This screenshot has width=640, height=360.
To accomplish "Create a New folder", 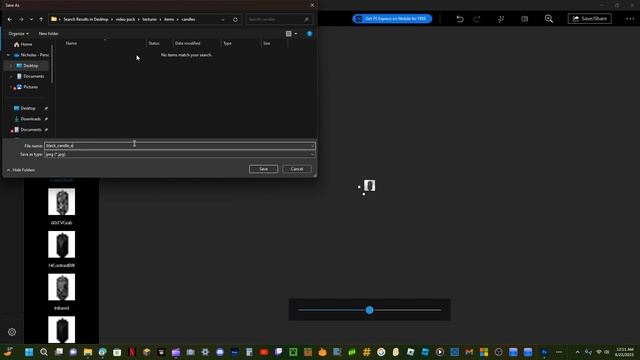I will [x=48, y=33].
